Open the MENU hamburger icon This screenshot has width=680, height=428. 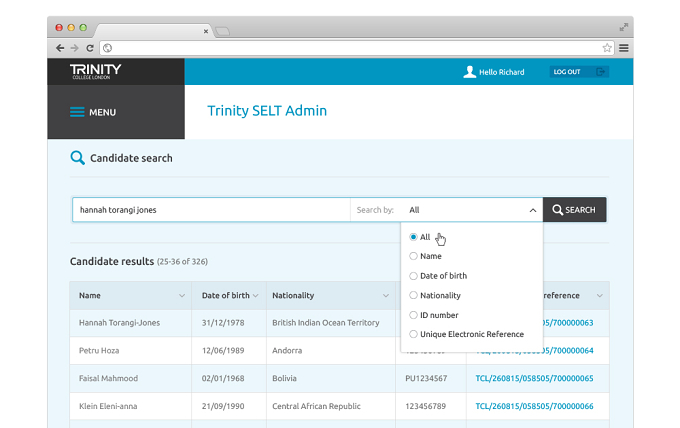pyautogui.click(x=77, y=112)
